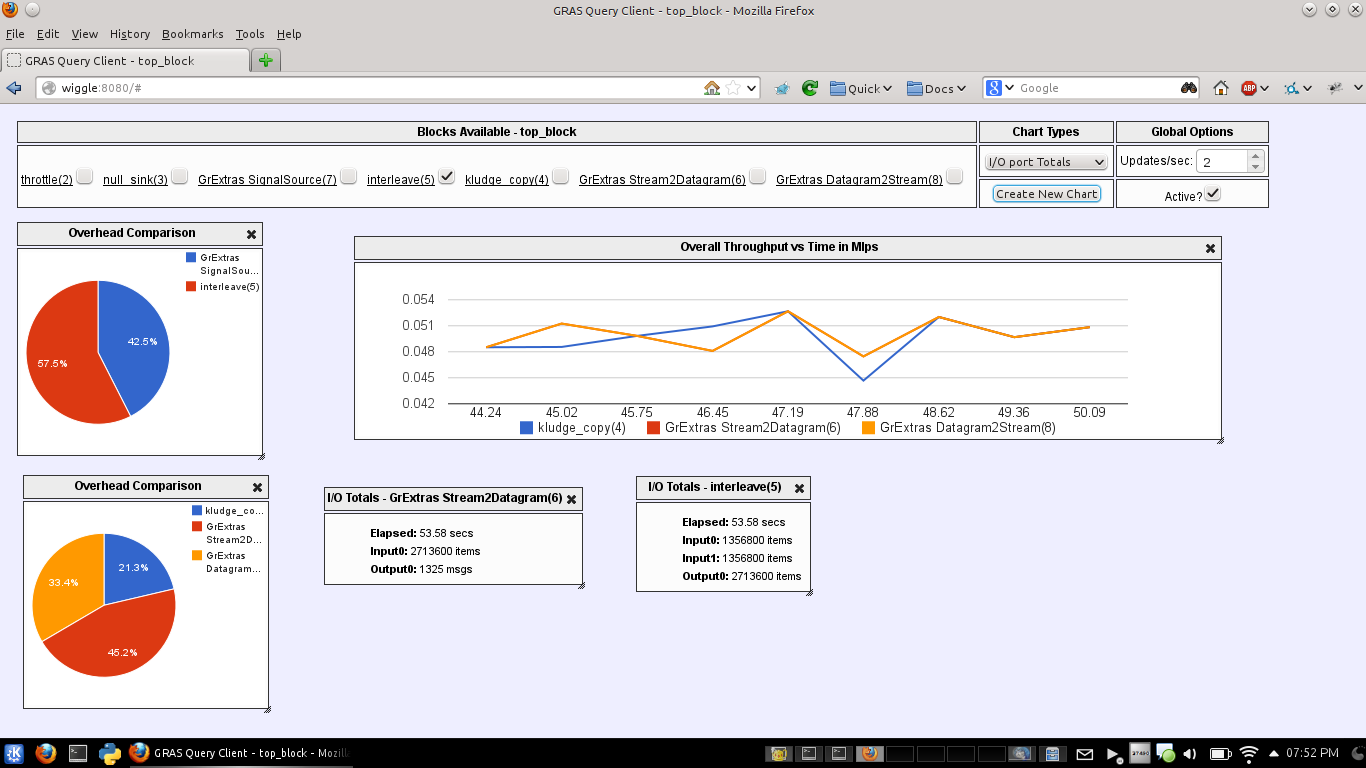Open the Quick bookmarks folder
The image size is (1366, 768).
(x=861, y=88)
